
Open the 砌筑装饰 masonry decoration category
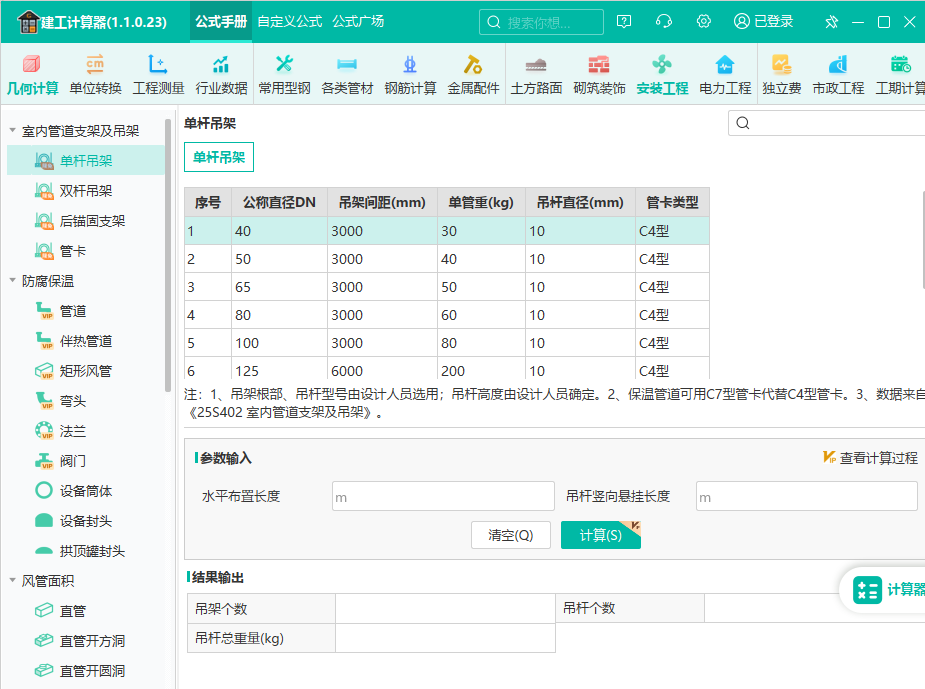pyautogui.click(x=599, y=75)
